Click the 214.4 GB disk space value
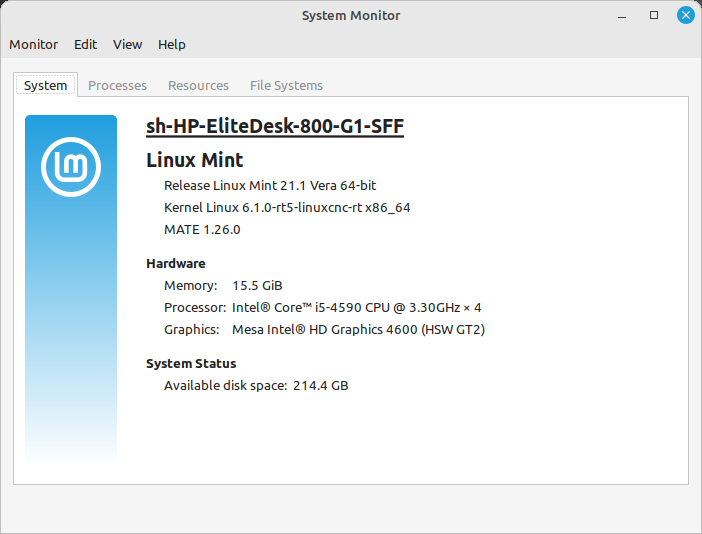 pyautogui.click(x=321, y=385)
